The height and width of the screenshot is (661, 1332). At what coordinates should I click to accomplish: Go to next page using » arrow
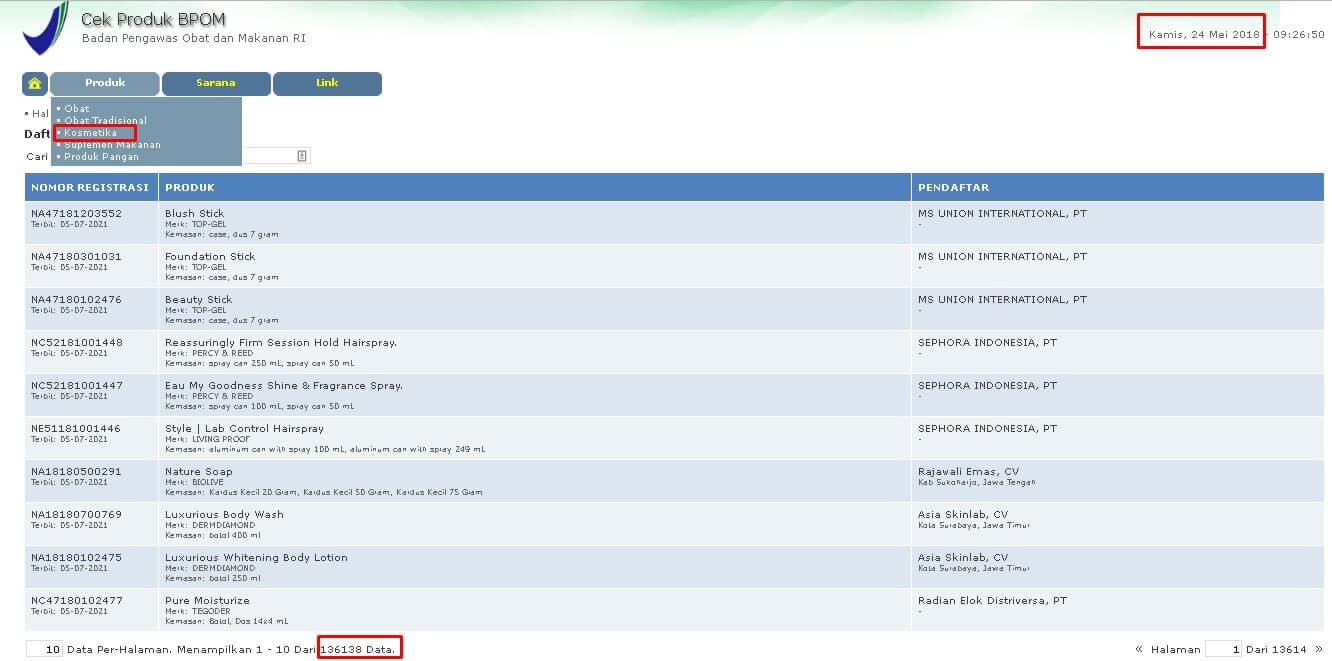click(1318, 650)
